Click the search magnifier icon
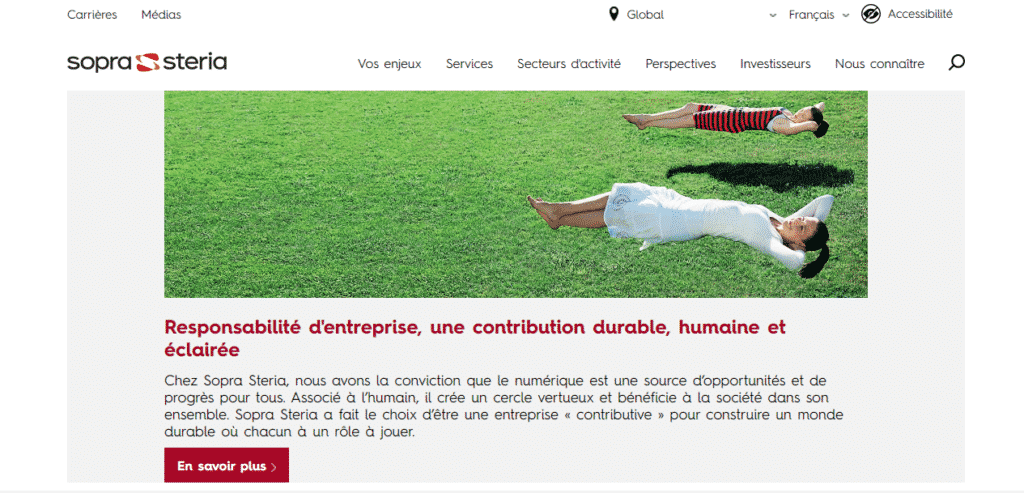 (x=956, y=63)
